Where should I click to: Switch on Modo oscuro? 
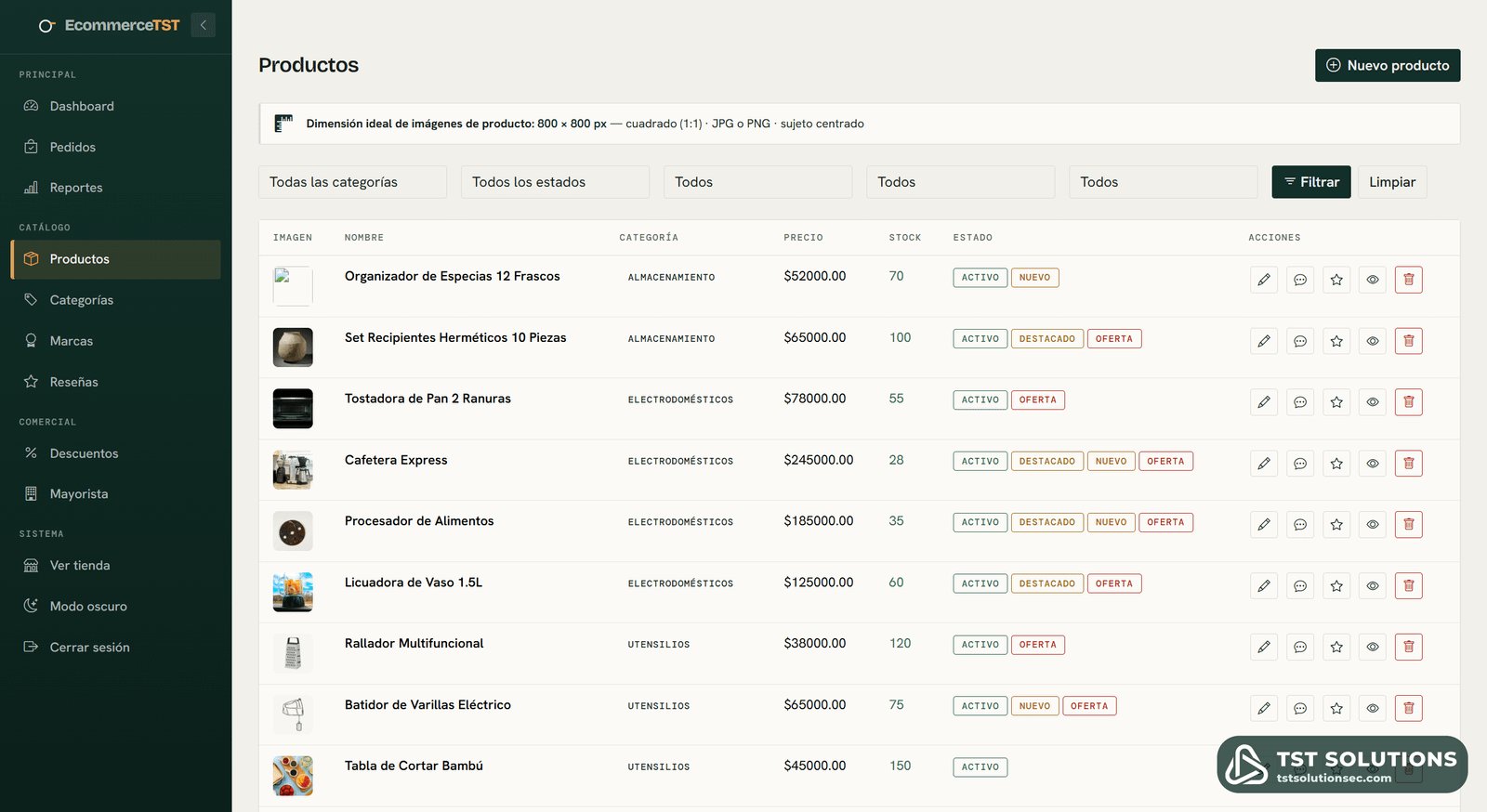click(115, 607)
